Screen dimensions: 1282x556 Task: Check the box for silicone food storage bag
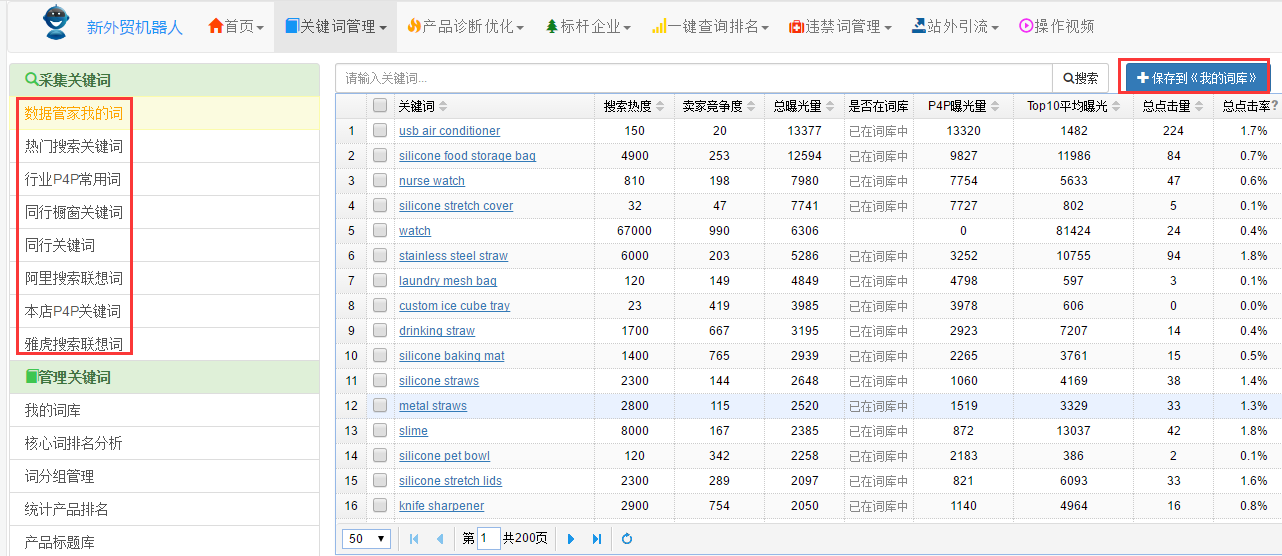tap(380, 156)
